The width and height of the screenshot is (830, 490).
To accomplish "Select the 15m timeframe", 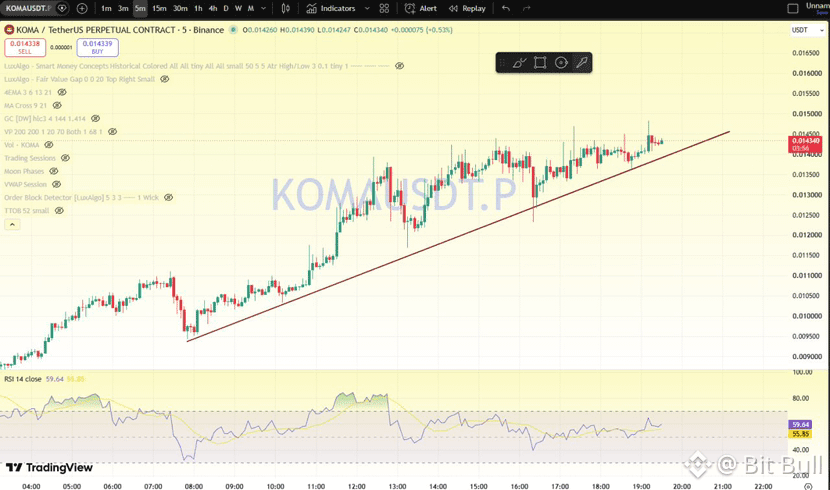I will coord(159,8).
